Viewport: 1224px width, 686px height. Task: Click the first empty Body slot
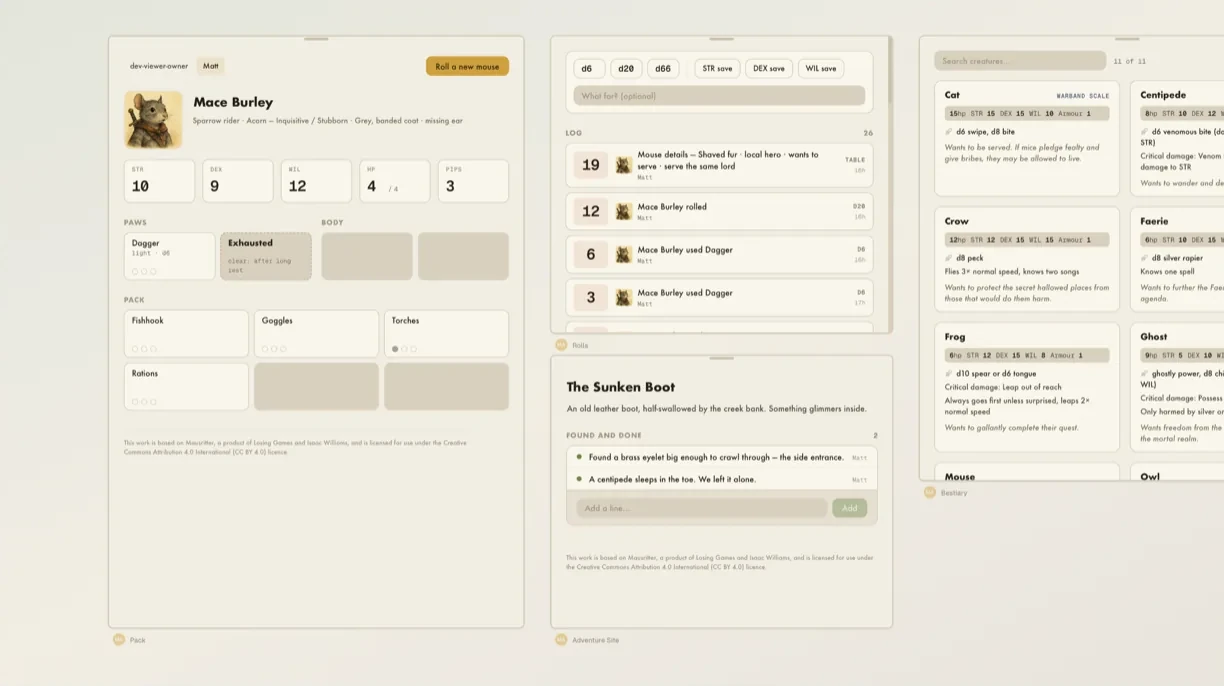[x=367, y=256]
